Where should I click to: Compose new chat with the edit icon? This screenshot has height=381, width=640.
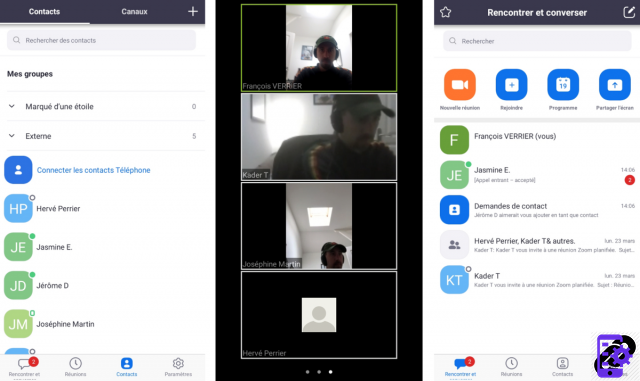click(x=629, y=12)
